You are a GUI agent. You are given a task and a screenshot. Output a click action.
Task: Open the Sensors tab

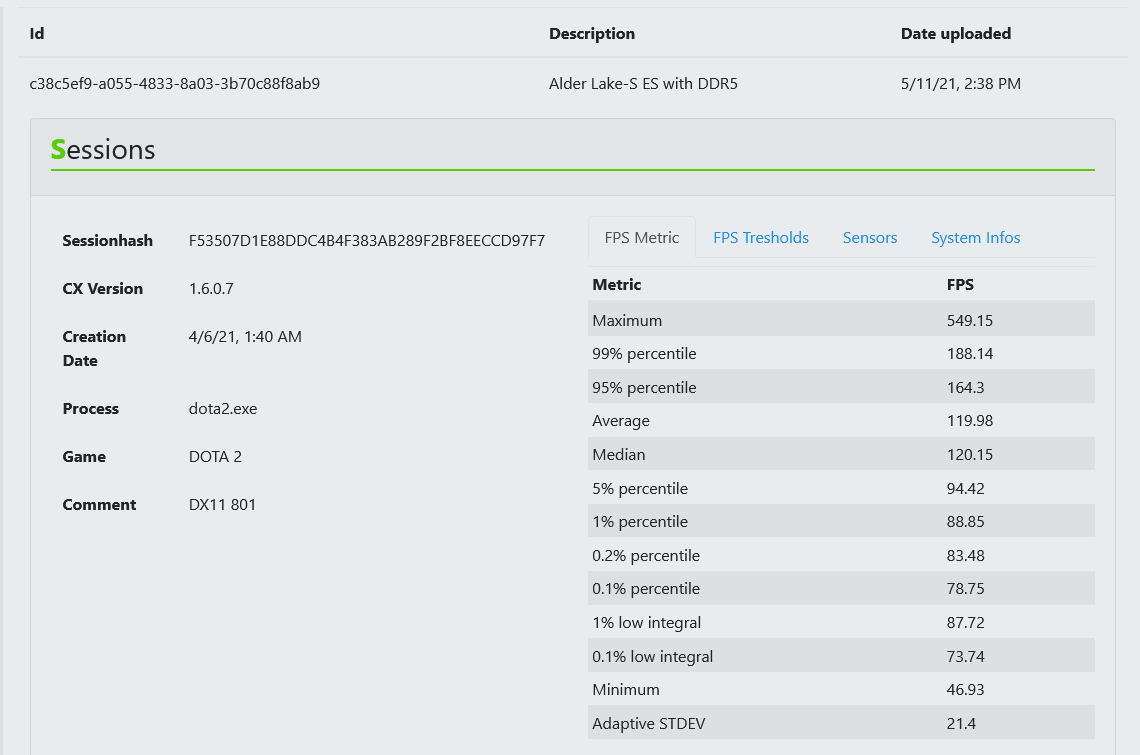pyautogui.click(x=870, y=238)
